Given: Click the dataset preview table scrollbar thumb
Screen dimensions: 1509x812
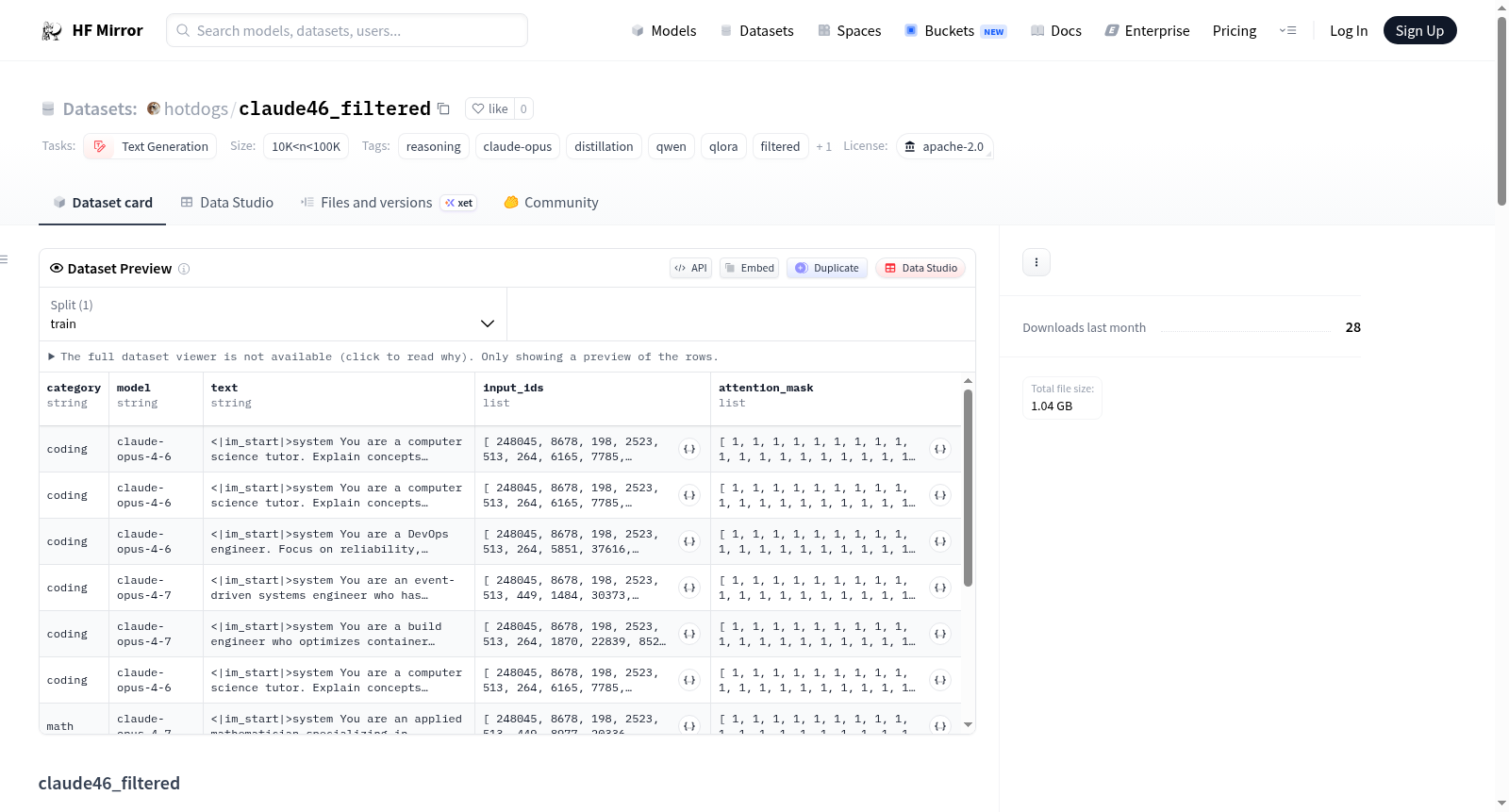Looking at the screenshot, I should point(968,488).
